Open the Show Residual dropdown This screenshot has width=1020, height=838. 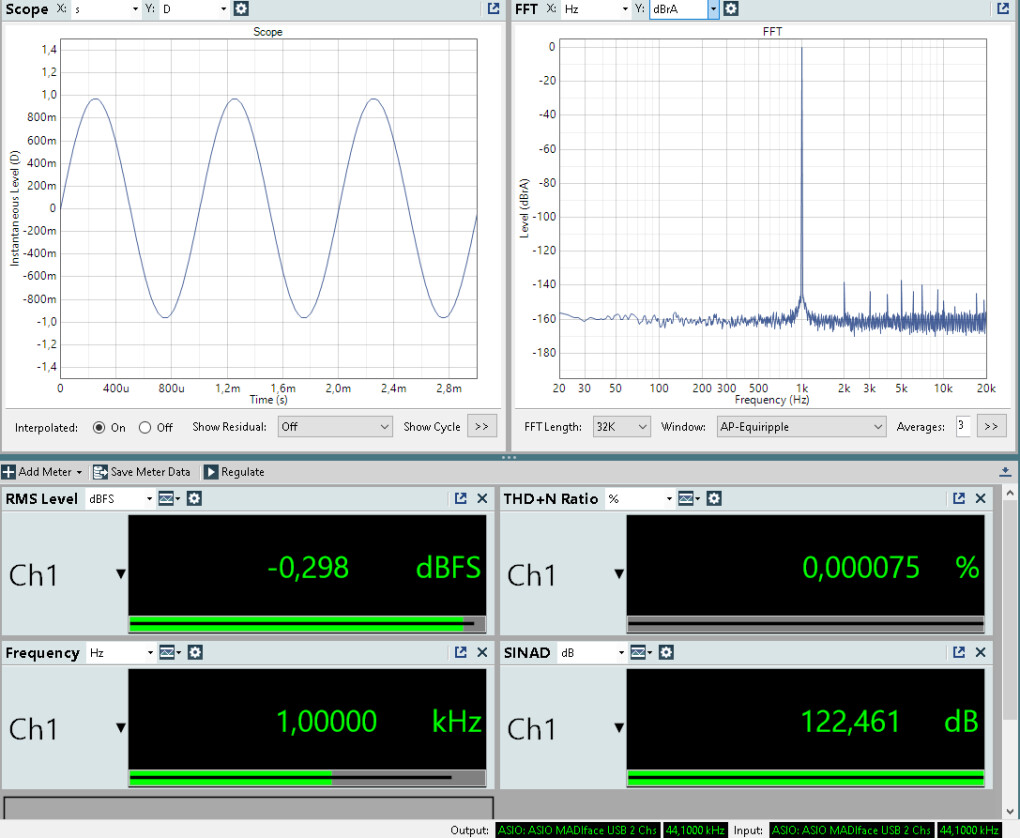coord(335,427)
